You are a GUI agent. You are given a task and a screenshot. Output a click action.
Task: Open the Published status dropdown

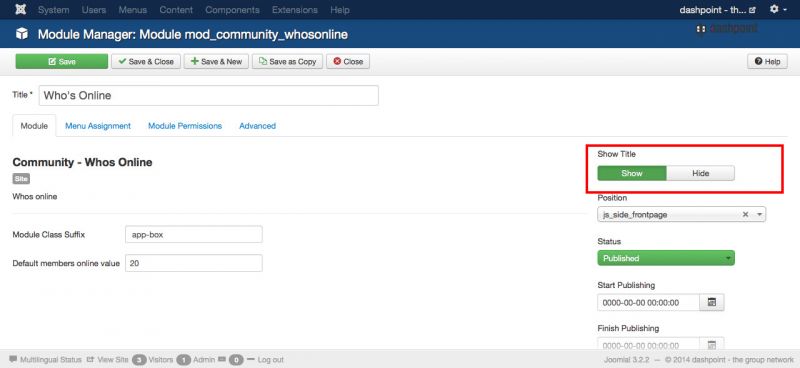pyautogui.click(x=666, y=258)
